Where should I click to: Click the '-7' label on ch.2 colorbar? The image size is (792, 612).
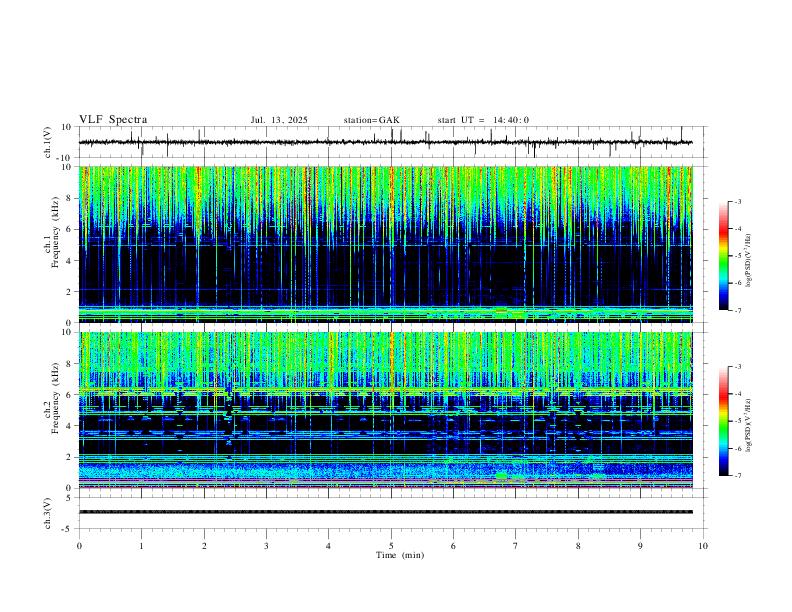pos(737,476)
